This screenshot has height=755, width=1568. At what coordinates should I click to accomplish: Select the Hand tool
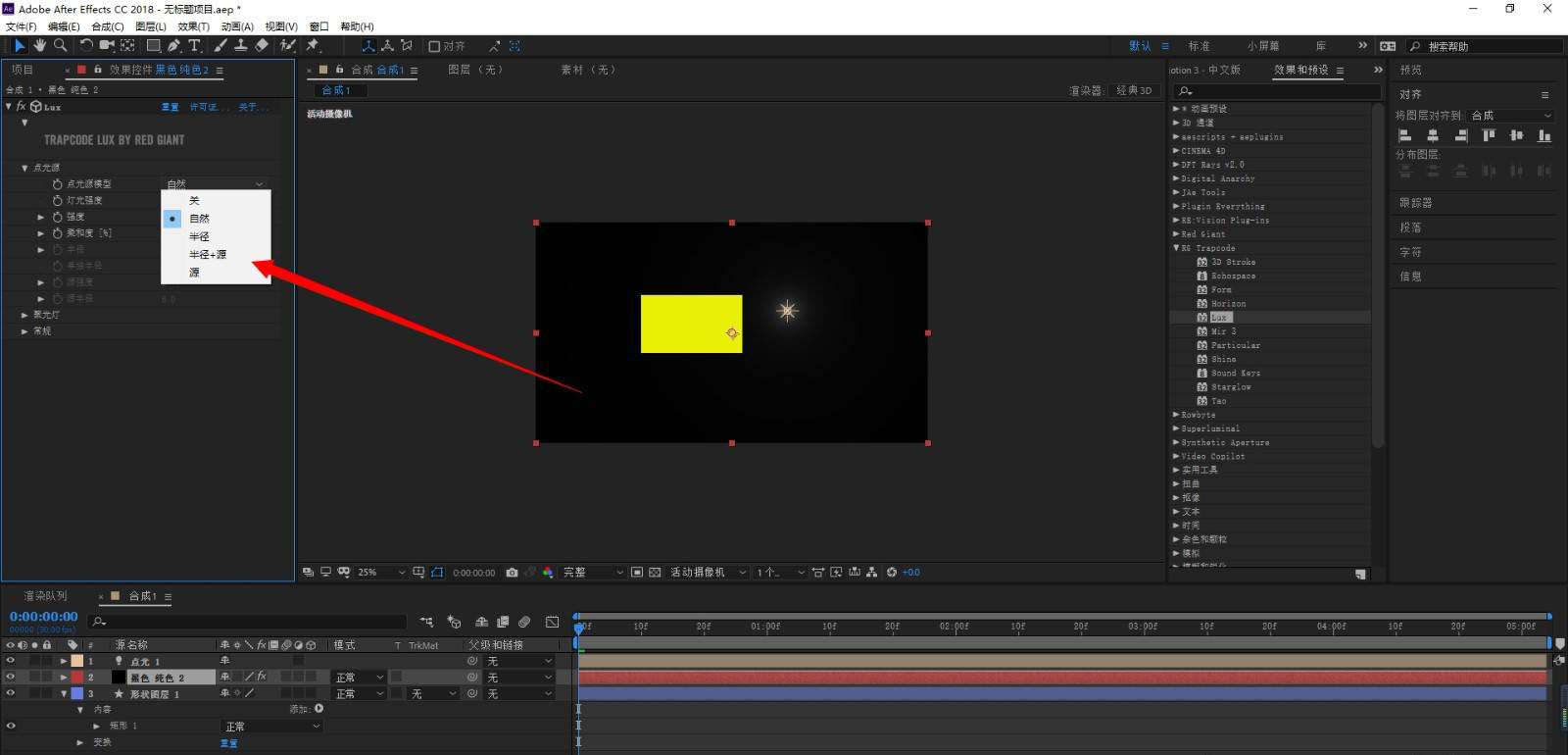coord(39,45)
